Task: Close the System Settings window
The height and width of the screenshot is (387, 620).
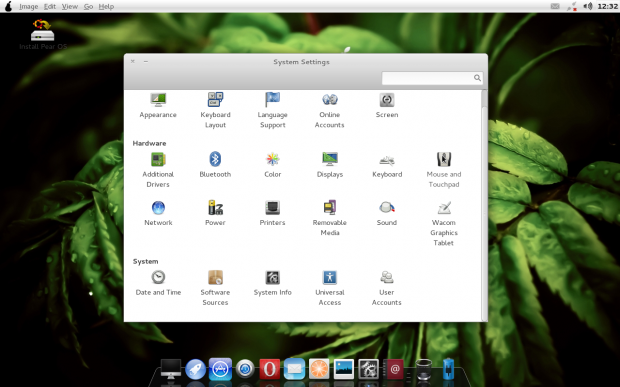Action: point(133,61)
